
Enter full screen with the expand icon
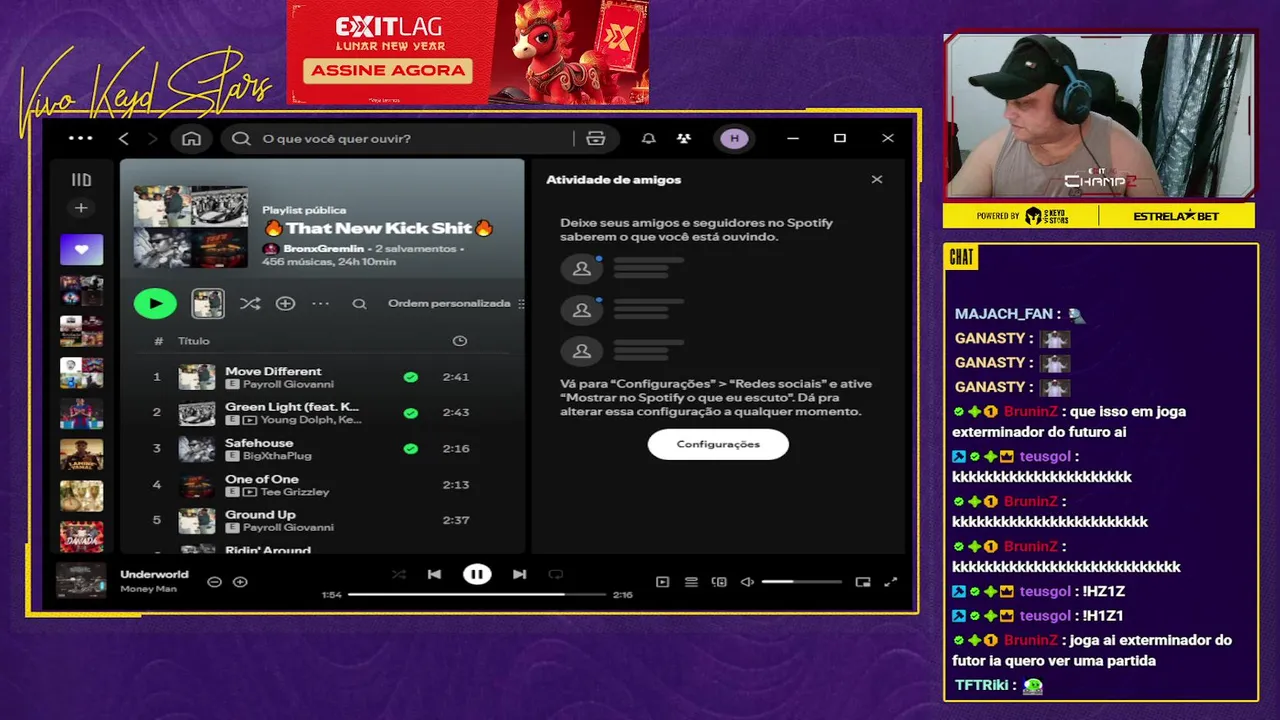click(891, 582)
